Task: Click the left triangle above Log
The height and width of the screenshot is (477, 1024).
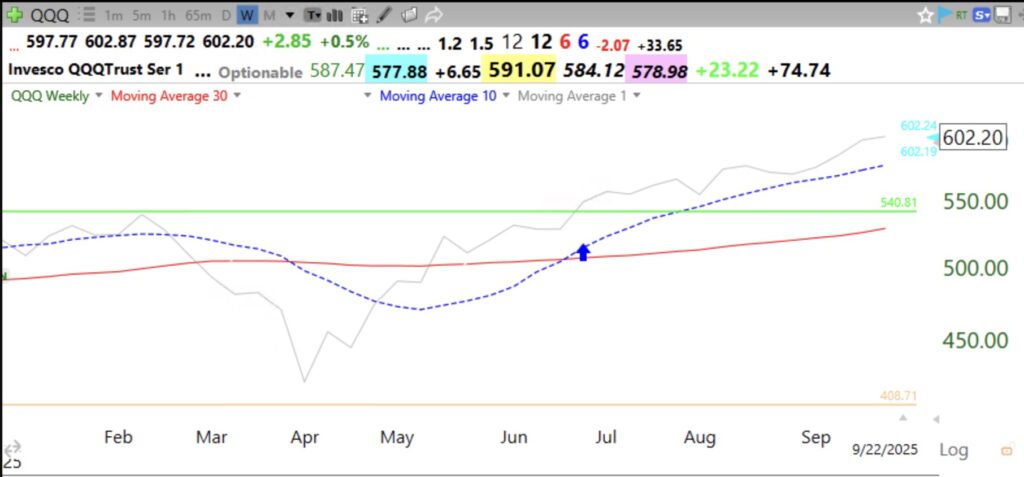Action: pyautogui.click(x=935, y=419)
